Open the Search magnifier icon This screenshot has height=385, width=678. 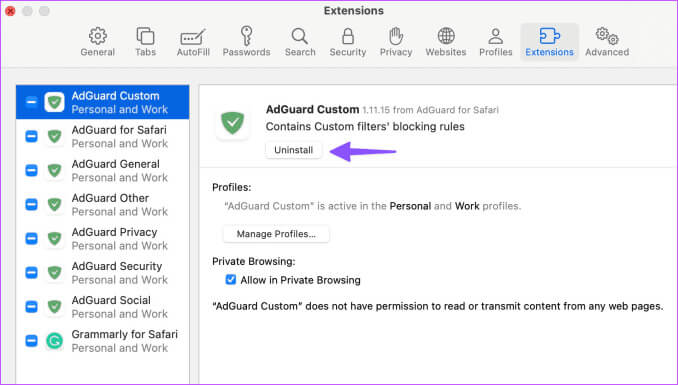point(300,36)
